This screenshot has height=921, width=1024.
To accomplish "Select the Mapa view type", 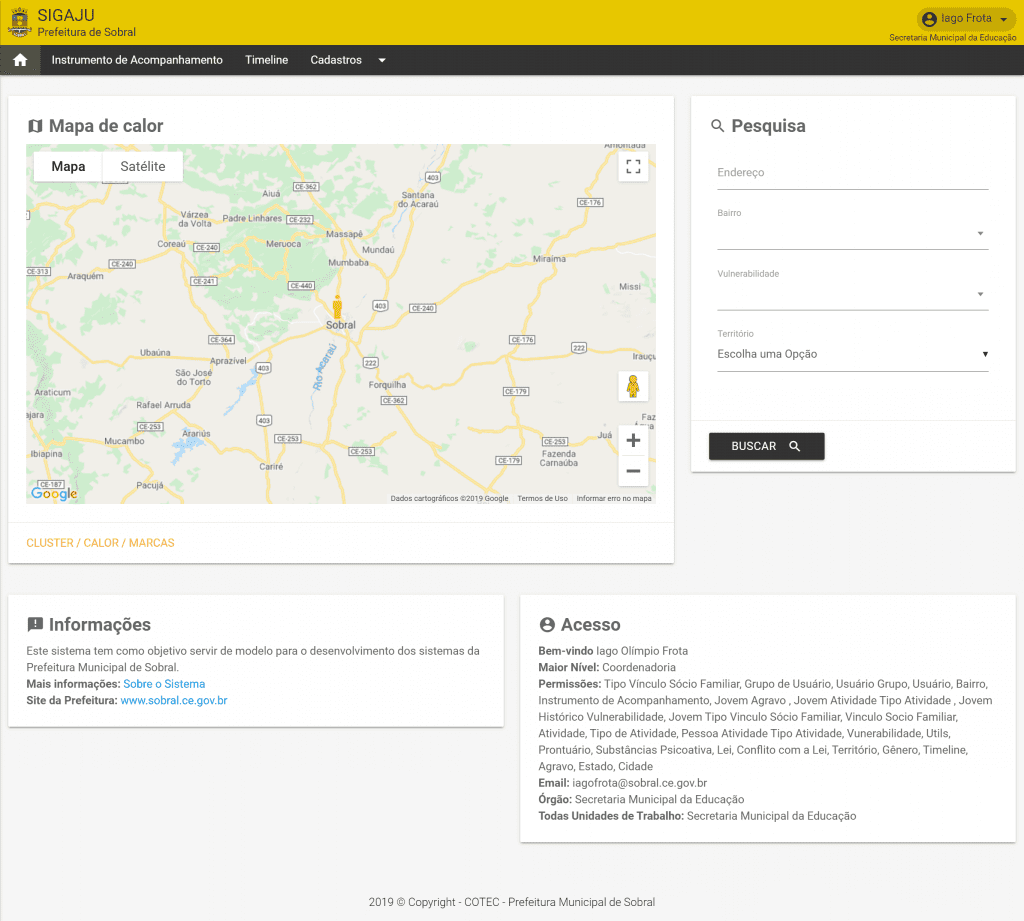I will 68,167.
